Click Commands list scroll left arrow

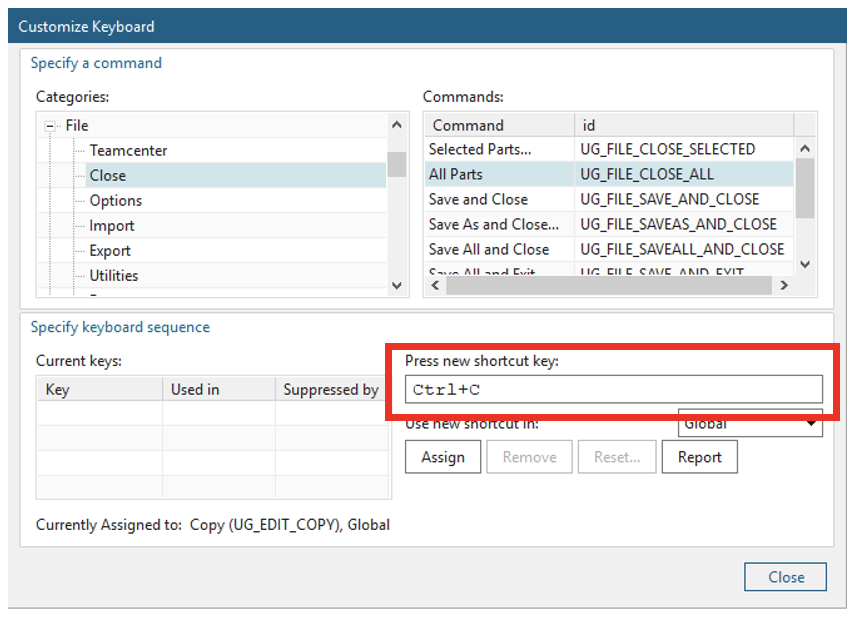click(435, 285)
